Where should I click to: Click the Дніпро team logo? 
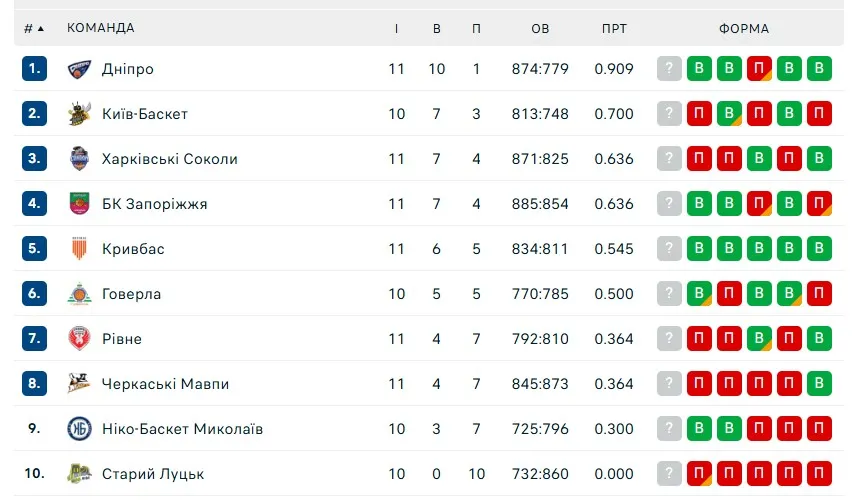tap(79, 69)
